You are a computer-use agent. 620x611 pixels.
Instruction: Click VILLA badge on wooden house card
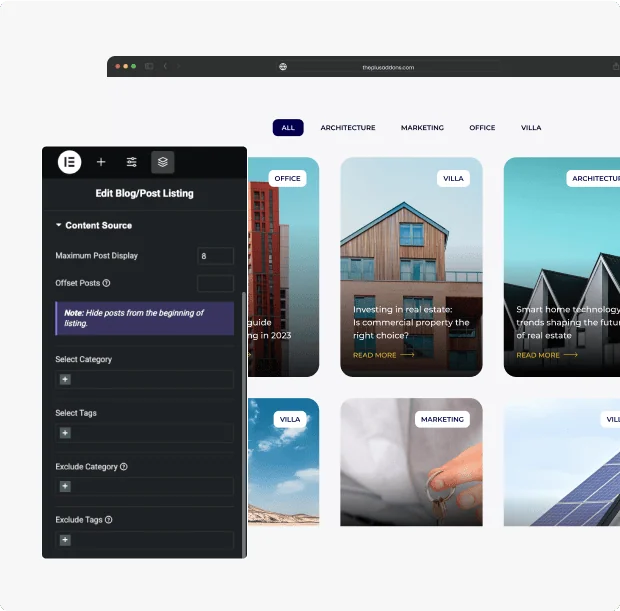point(453,178)
